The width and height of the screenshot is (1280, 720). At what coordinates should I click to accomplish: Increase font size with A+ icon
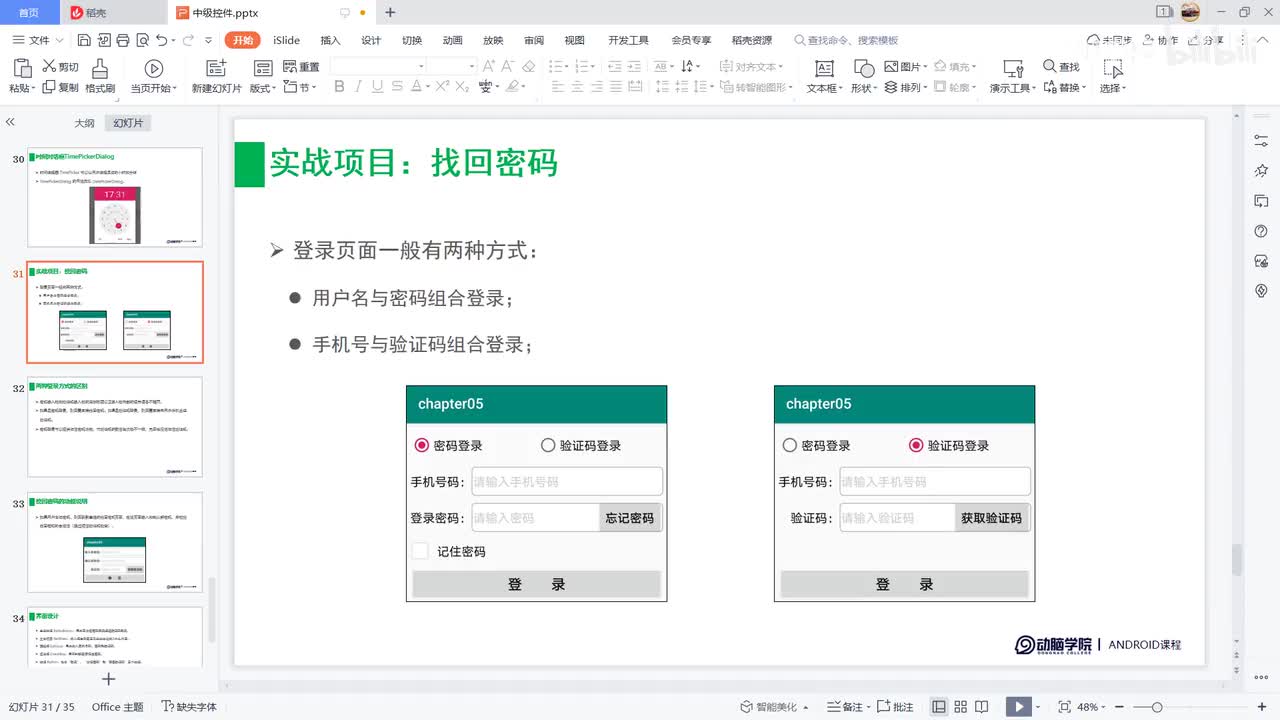point(488,66)
